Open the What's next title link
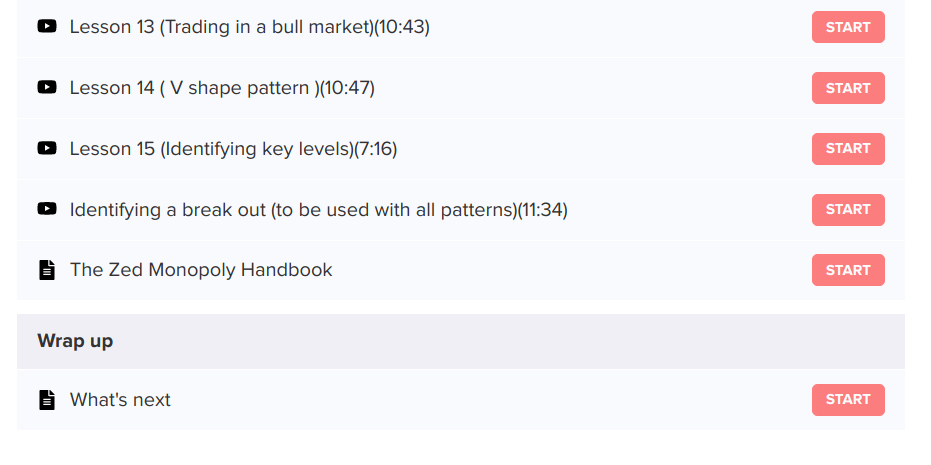This screenshot has width=931, height=465. pyautogui.click(x=120, y=400)
